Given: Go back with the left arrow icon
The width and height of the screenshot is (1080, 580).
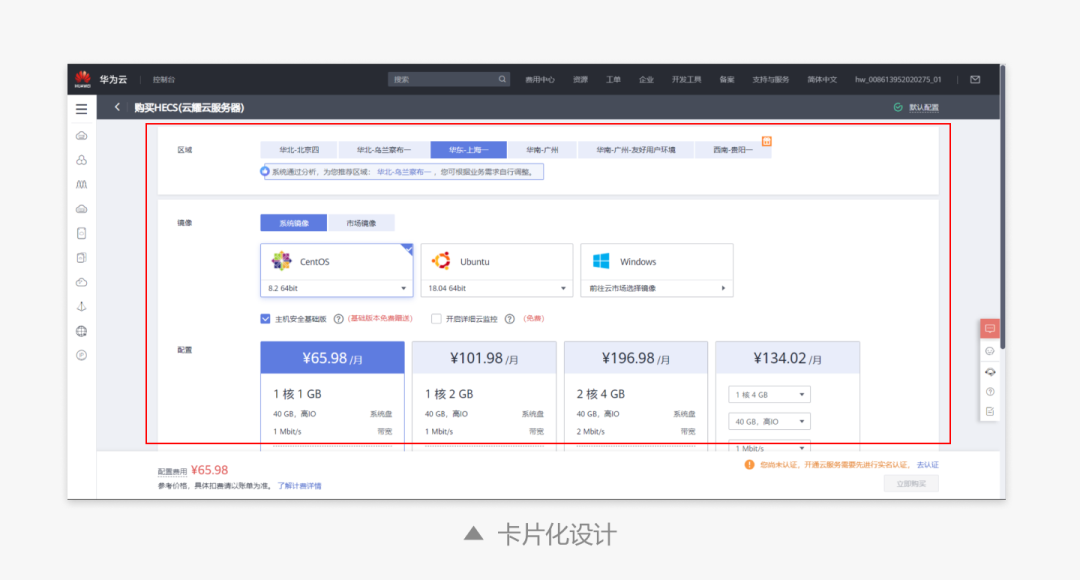Looking at the screenshot, I should tap(117, 107).
